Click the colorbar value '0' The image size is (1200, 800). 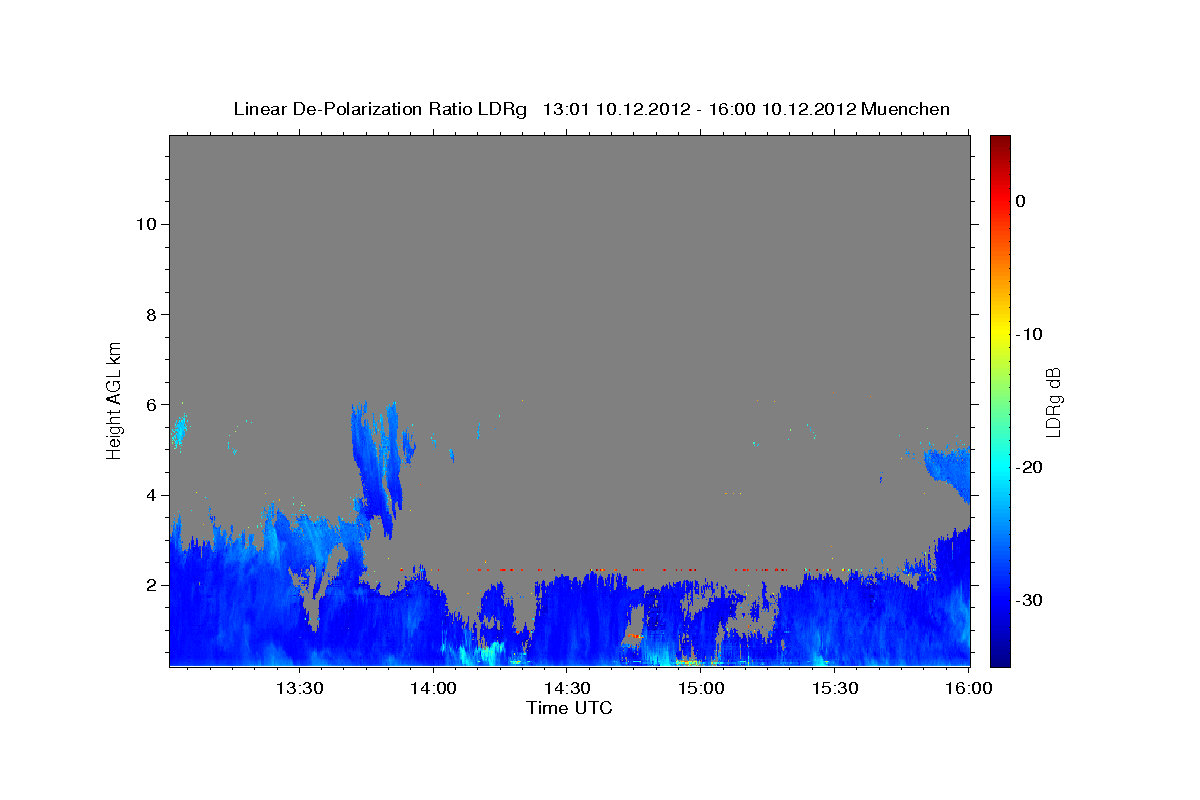pos(1021,201)
